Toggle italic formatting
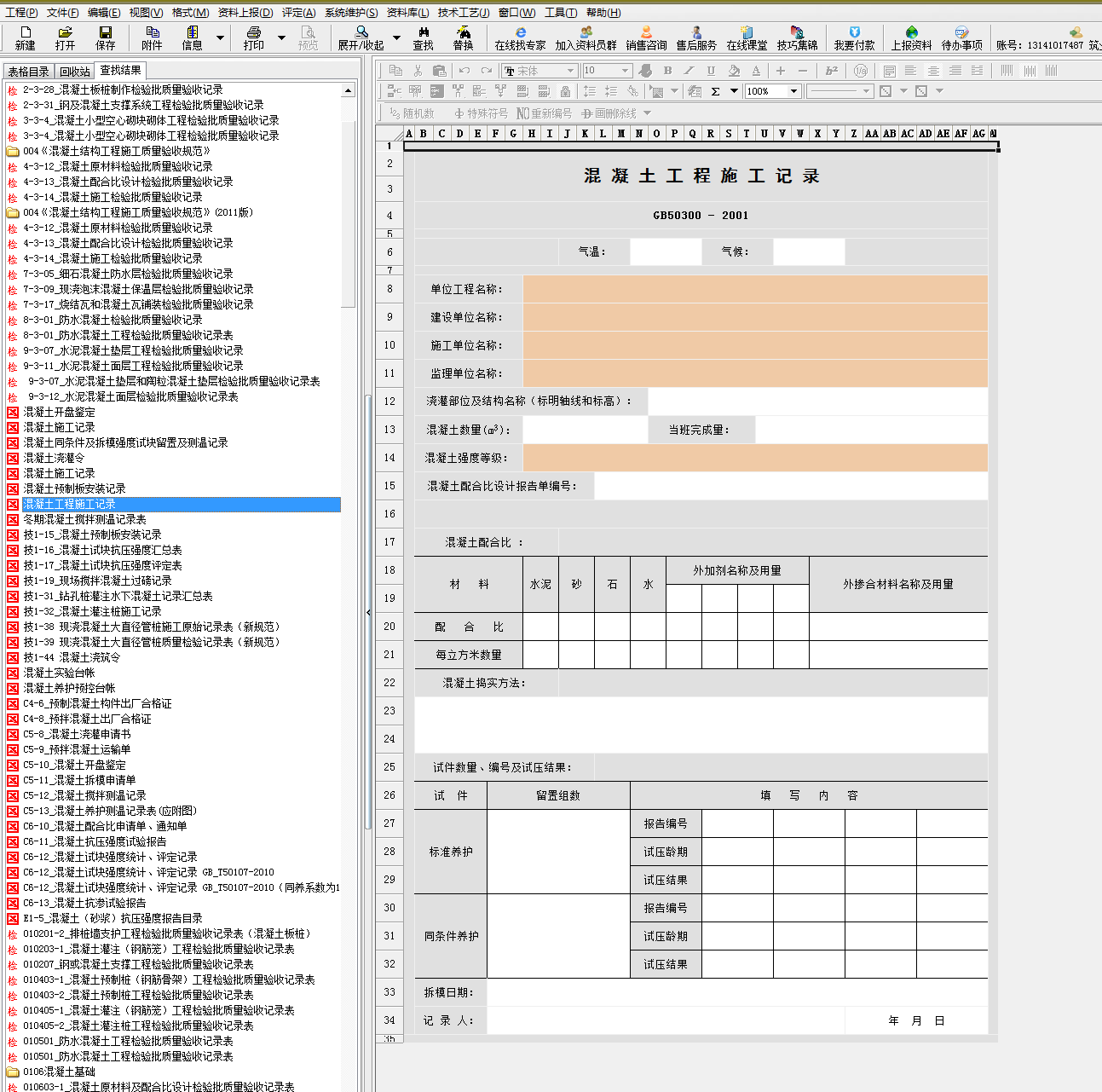Image resolution: width=1102 pixels, height=1092 pixels. 689,71
